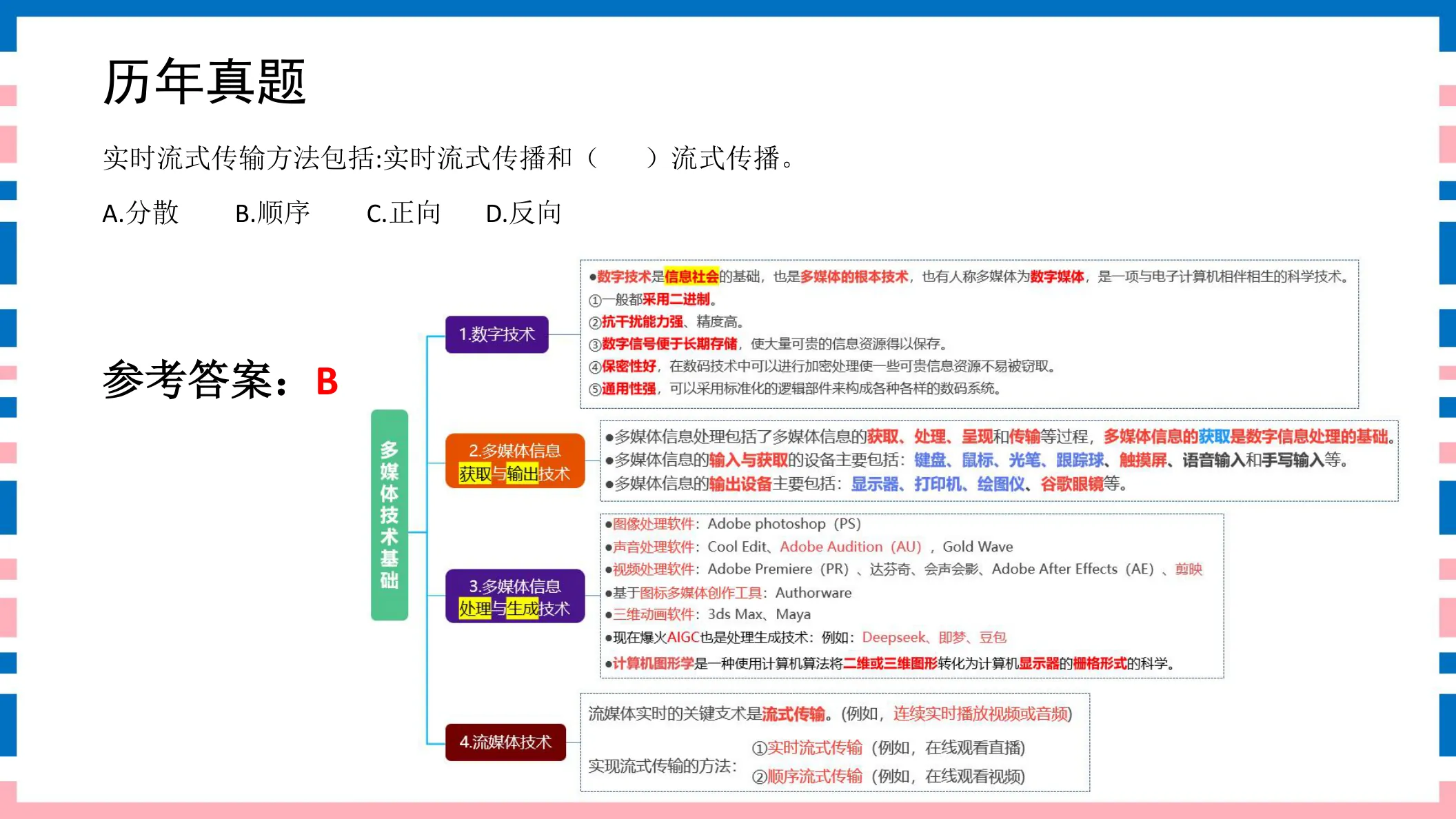Click the 计算机图形学 definition line

890,664
